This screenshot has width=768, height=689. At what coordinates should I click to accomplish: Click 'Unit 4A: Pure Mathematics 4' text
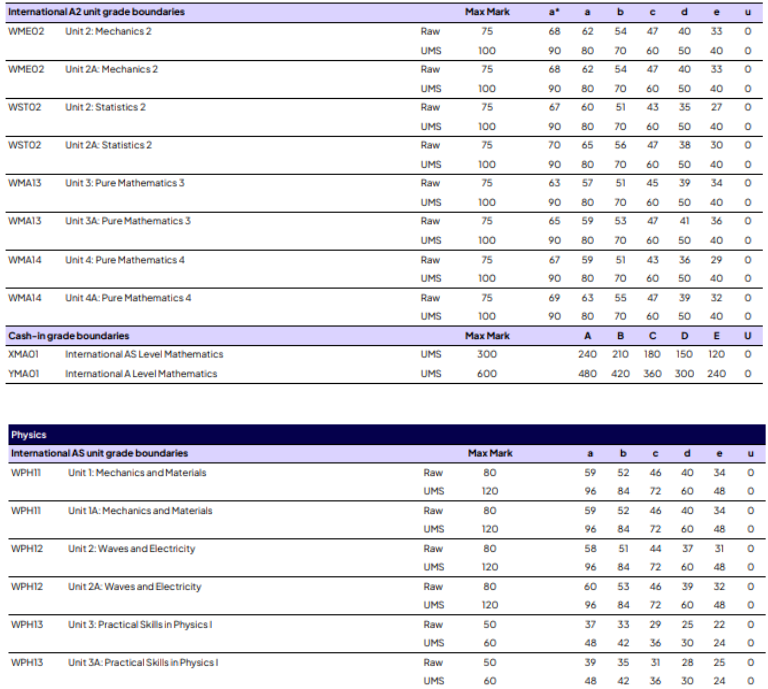click(x=127, y=298)
